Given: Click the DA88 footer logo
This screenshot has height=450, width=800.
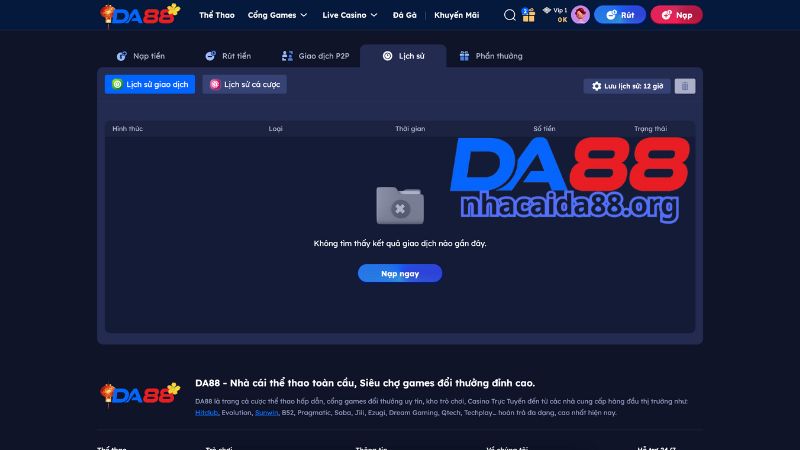Looking at the screenshot, I should (140, 395).
